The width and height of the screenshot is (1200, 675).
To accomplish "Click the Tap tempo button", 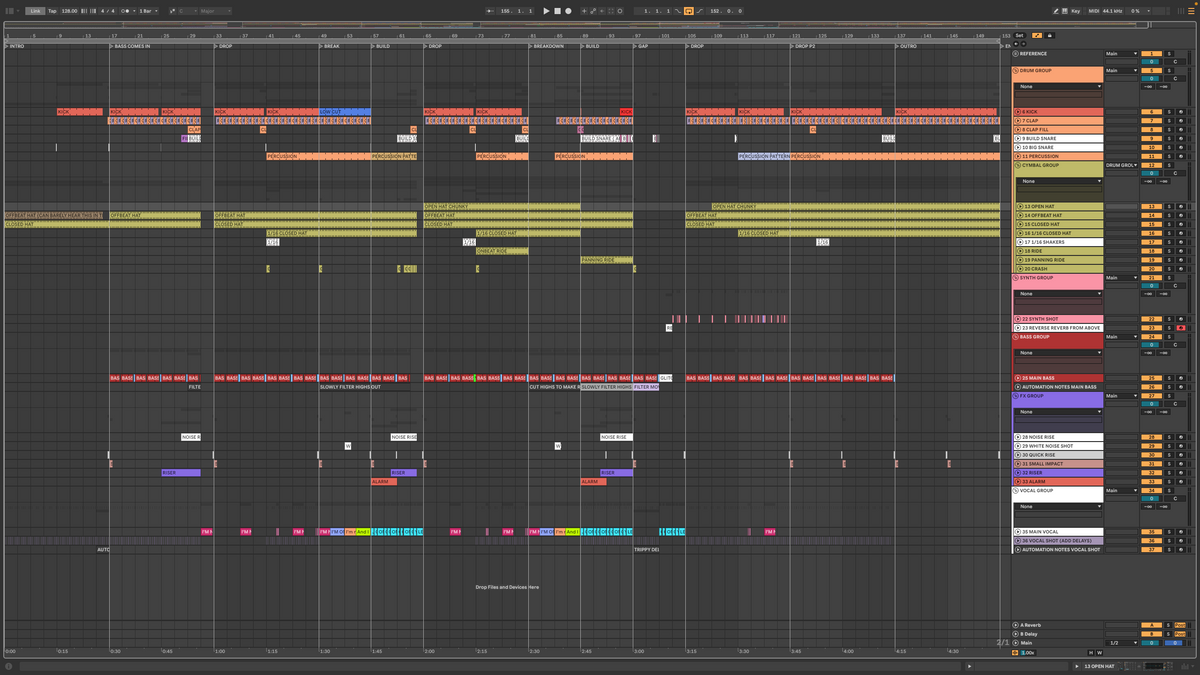I will pyautogui.click(x=53, y=9).
